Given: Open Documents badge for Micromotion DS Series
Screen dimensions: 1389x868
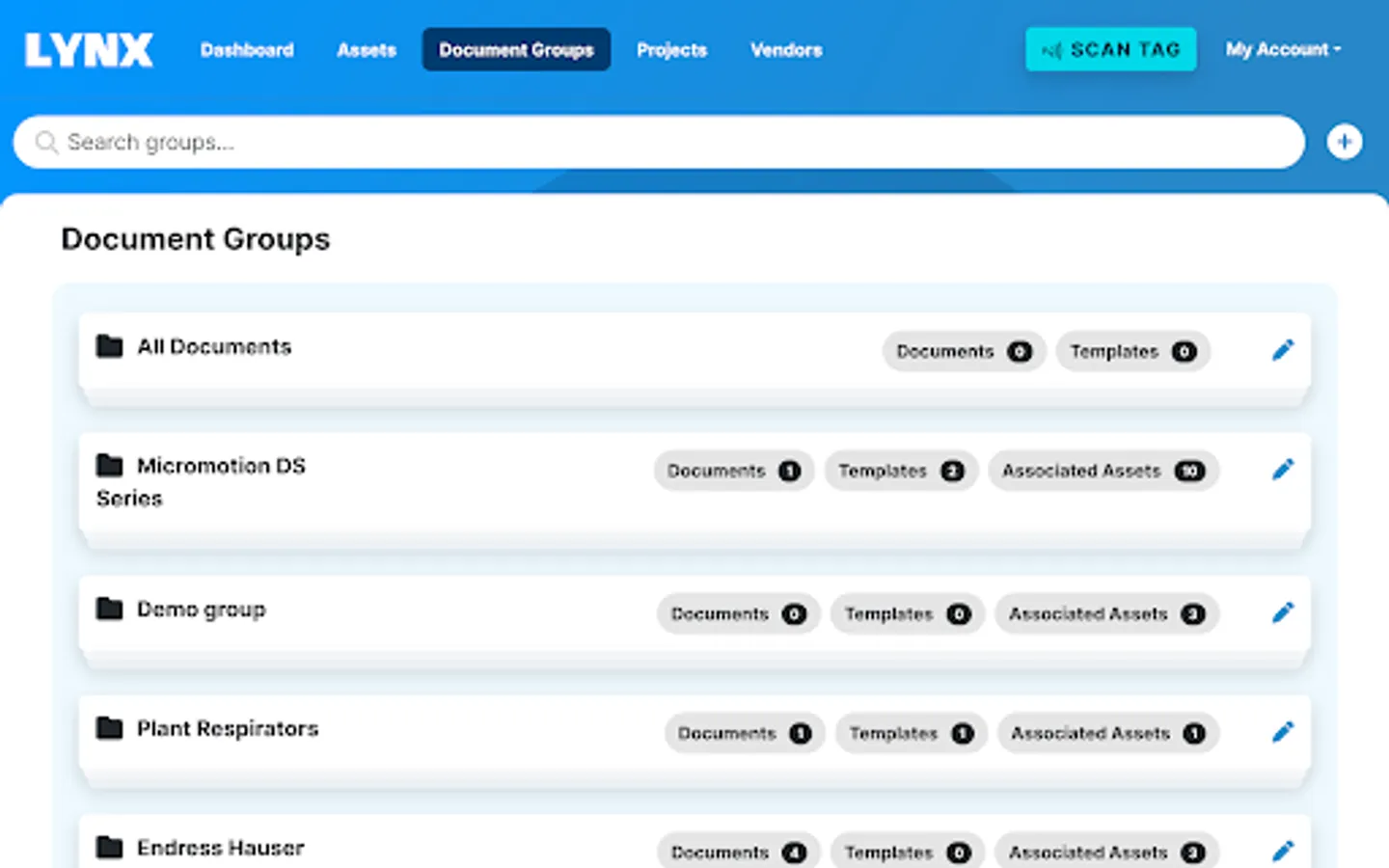Looking at the screenshot, I should pyautogui.click(x=733, y=471).
